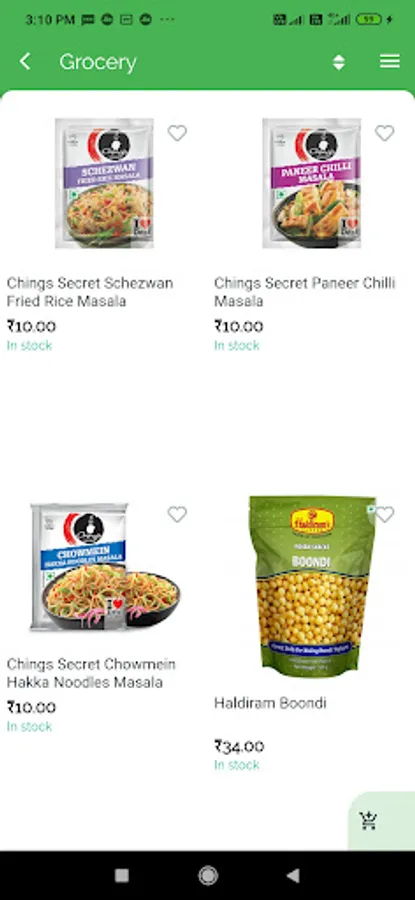Toggle the heart on Paneer Chilli Masala
415x900 pixels.
[385, 133]
